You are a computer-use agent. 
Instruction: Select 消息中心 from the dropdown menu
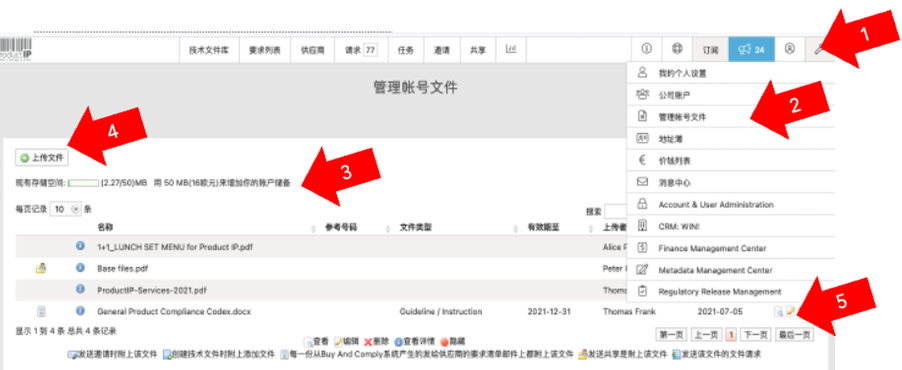tap(730, 182)
